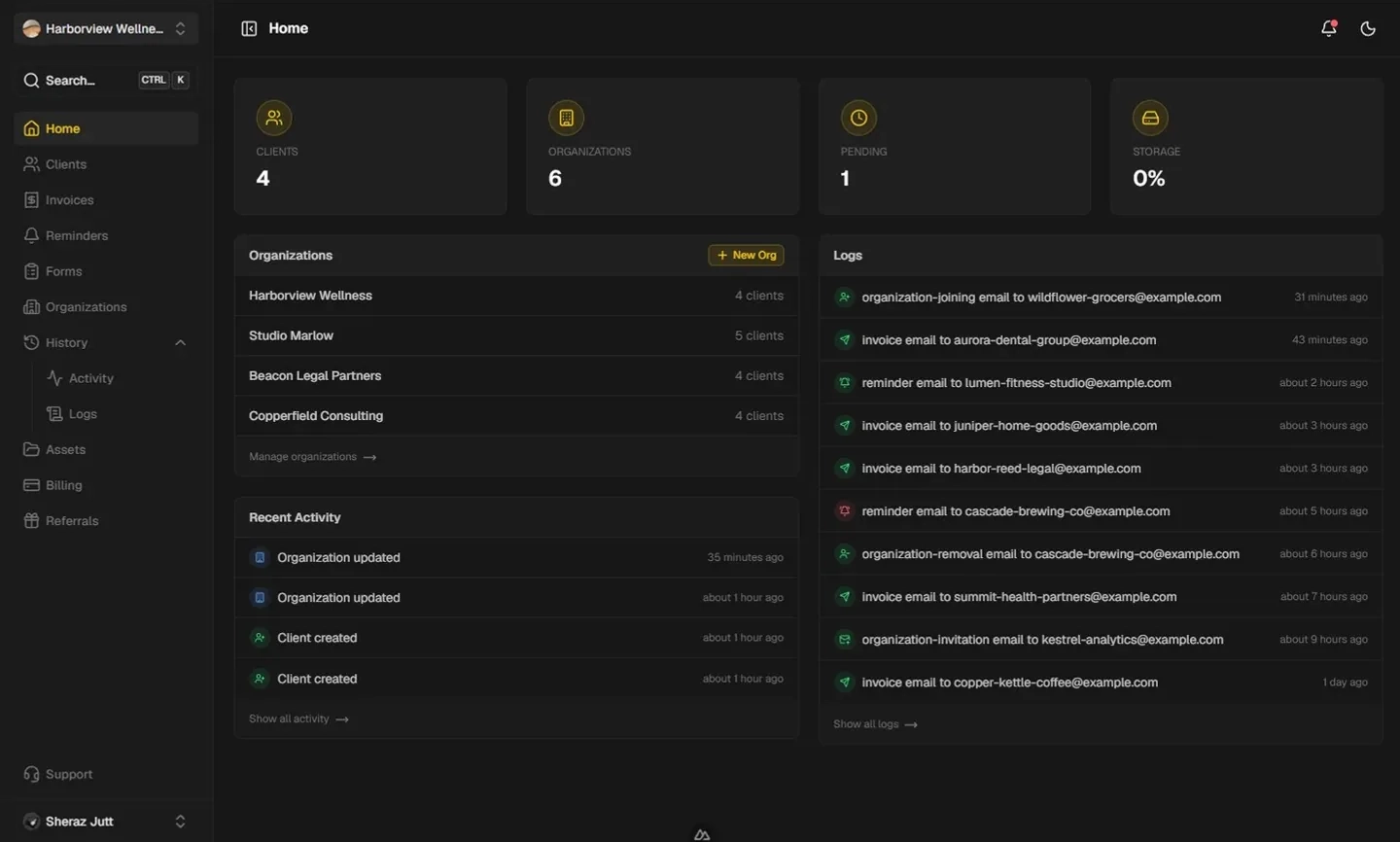The image size is (1400, 842).
Task: Open Copperfield Consulting organization row
Action: point(516,415)
